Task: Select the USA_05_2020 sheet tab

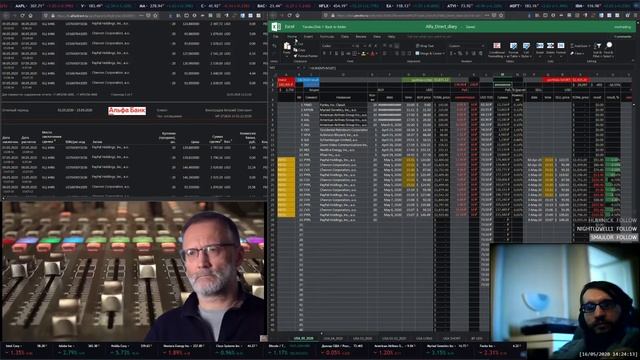Action: click(304, 338)
